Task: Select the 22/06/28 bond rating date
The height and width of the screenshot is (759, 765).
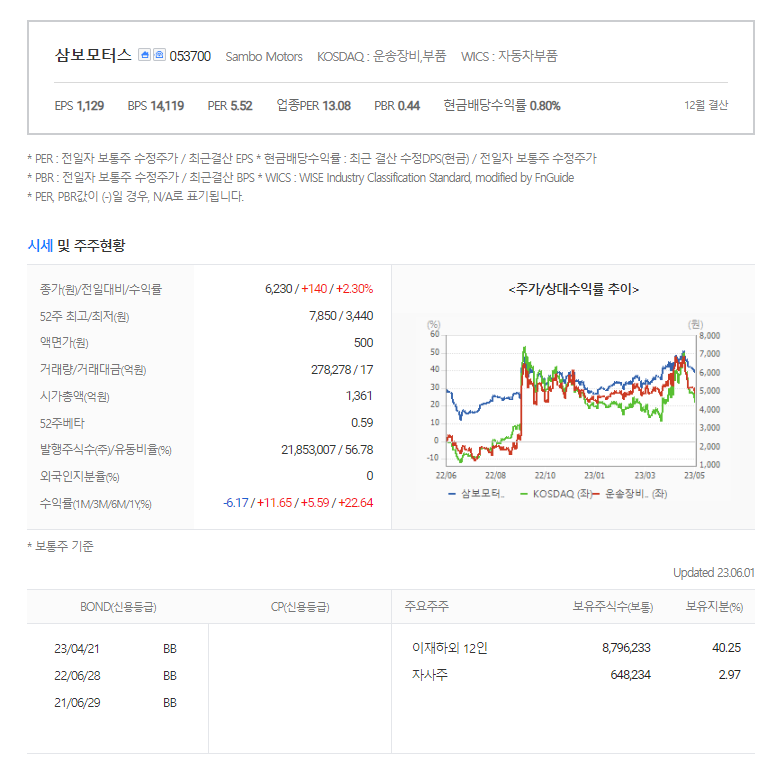Action: [x=77, y=676]
